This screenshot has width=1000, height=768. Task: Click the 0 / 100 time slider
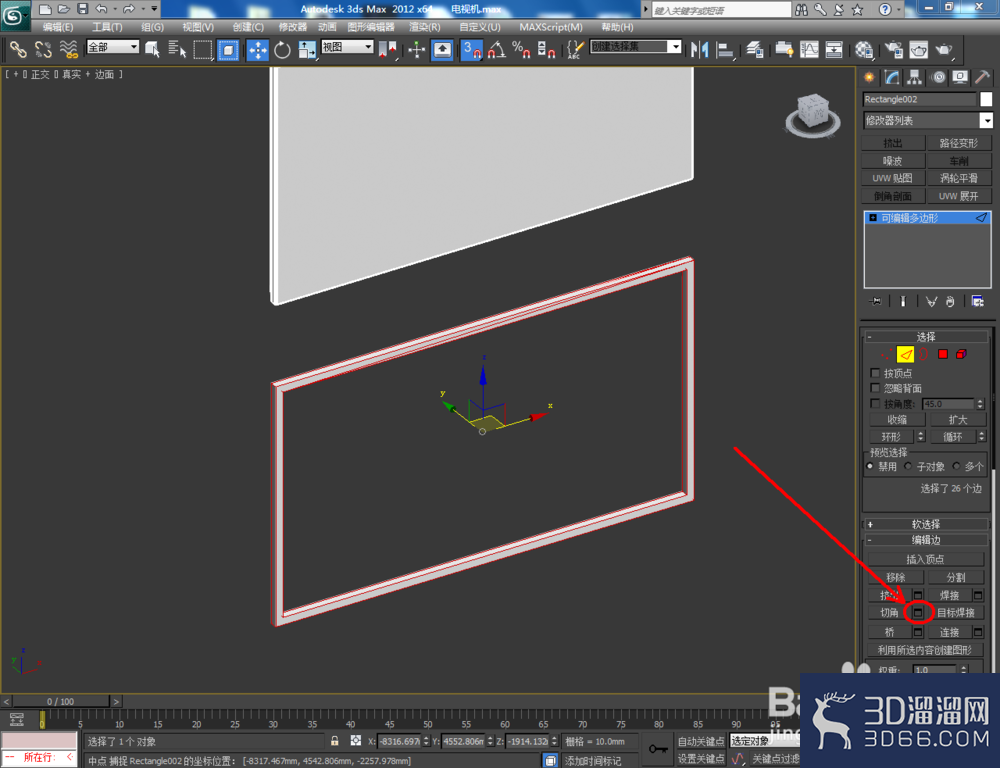(x=61, y=701)
